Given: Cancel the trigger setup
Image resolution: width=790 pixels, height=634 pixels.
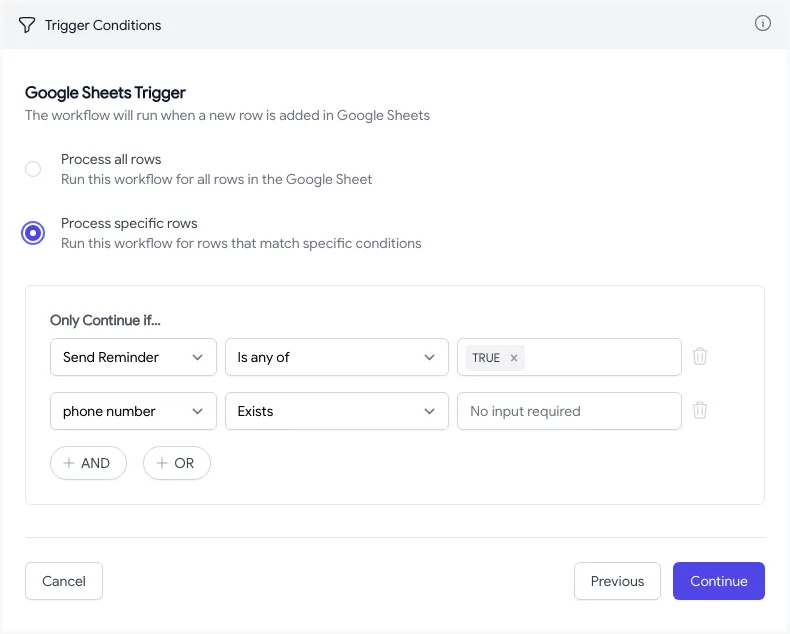Looking at the screenshot, I should [64, 581].
